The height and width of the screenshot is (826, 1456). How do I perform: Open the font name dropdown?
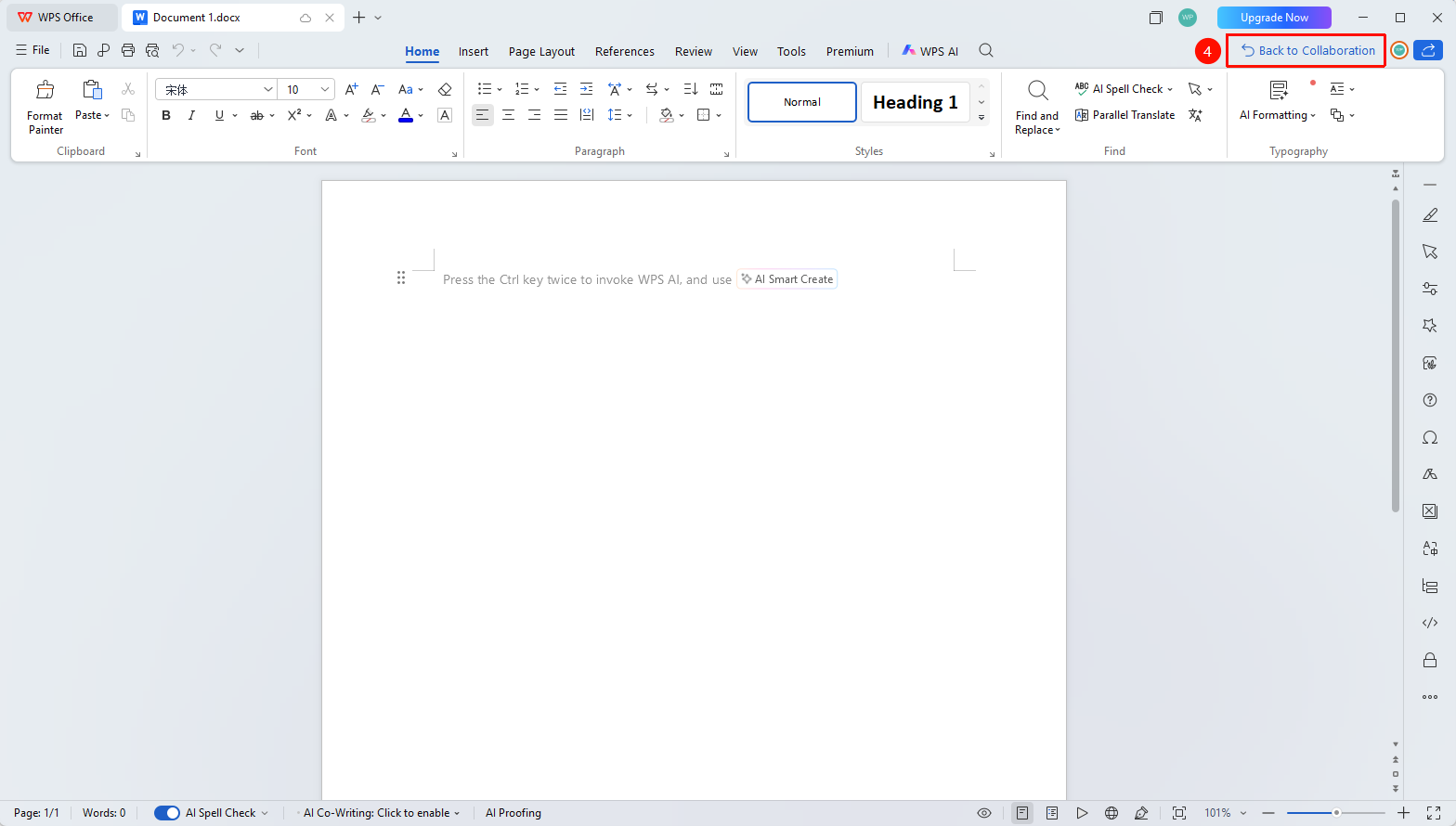point(268,89)
